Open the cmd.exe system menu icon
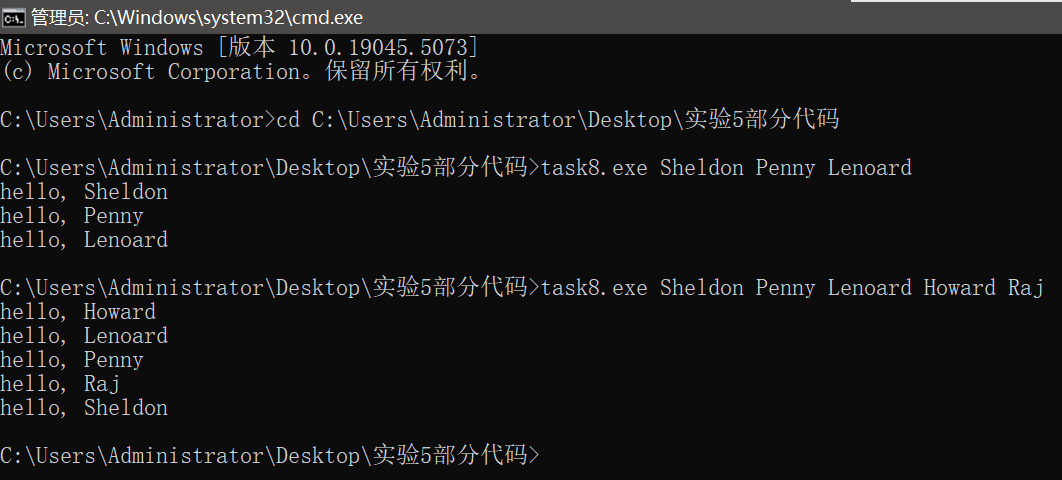 pos(14,17)
